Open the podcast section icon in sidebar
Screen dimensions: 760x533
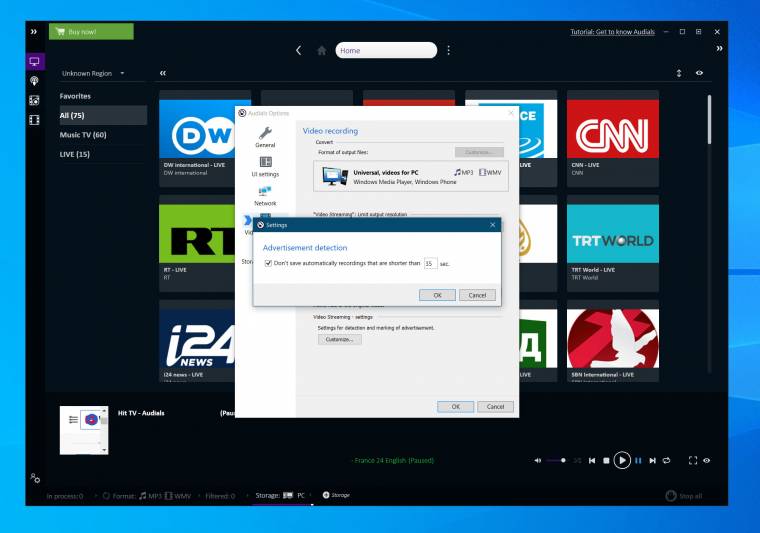pos(34,81)
